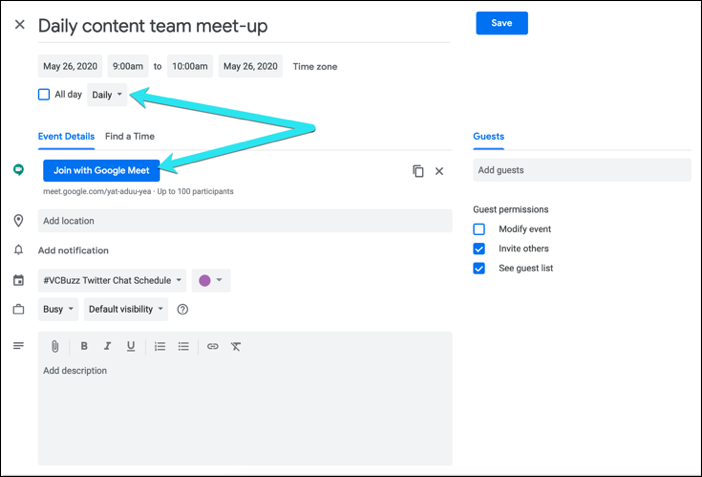
Task: Click the location pin icon
Action: (x=18, y=220)
